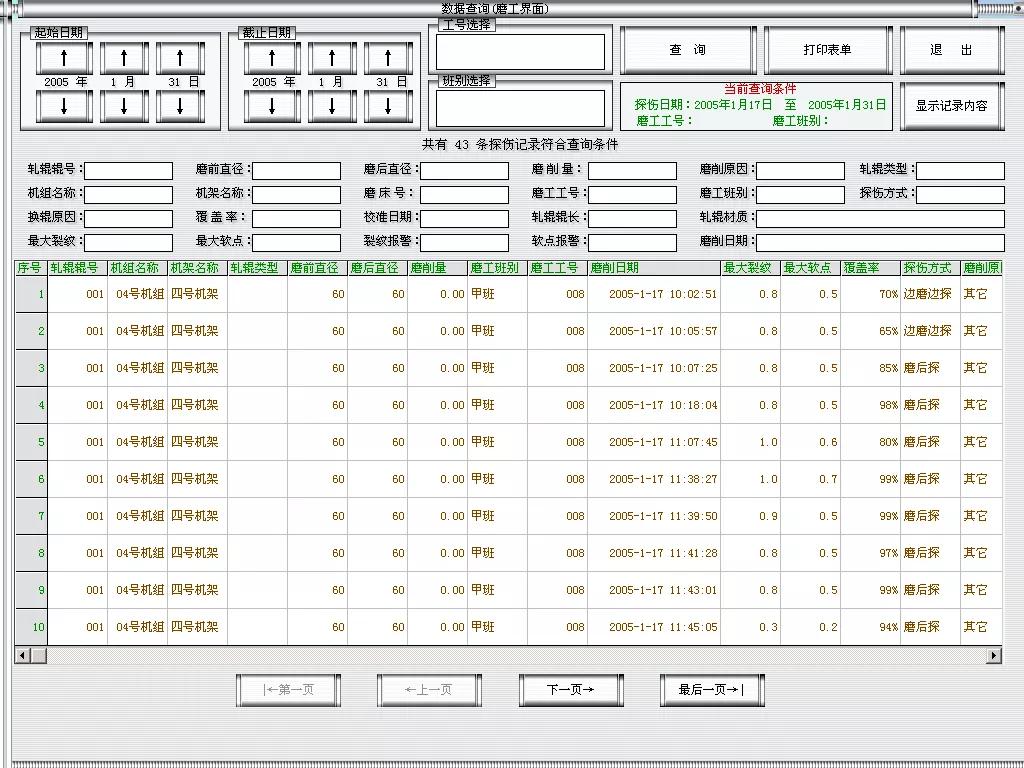Go back one page using ←上一页
Viewport: 1024px width, 768px height.
[428, 689]
